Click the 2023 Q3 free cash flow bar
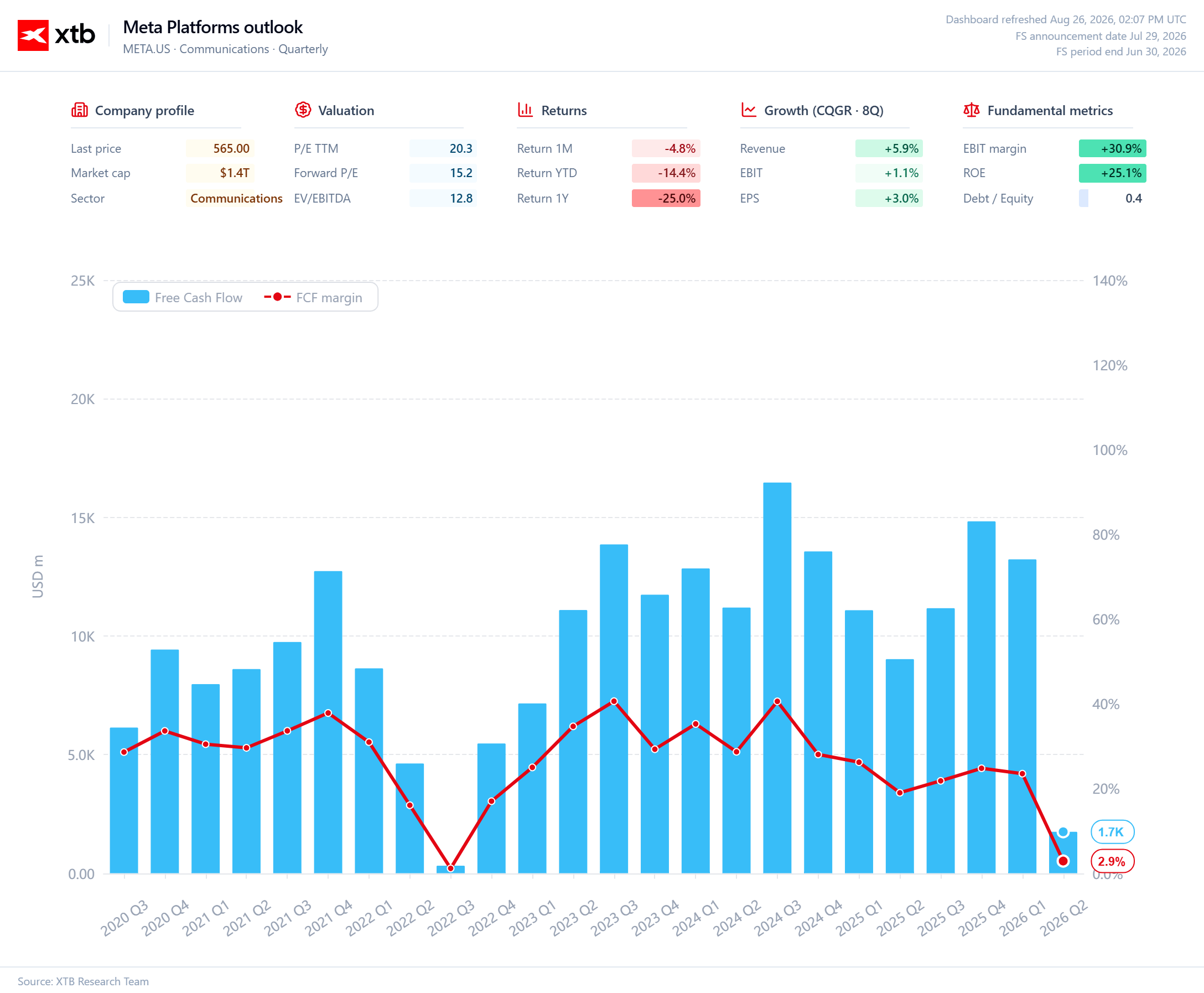Screen dimensions: 1204x993 pos(614,709)
